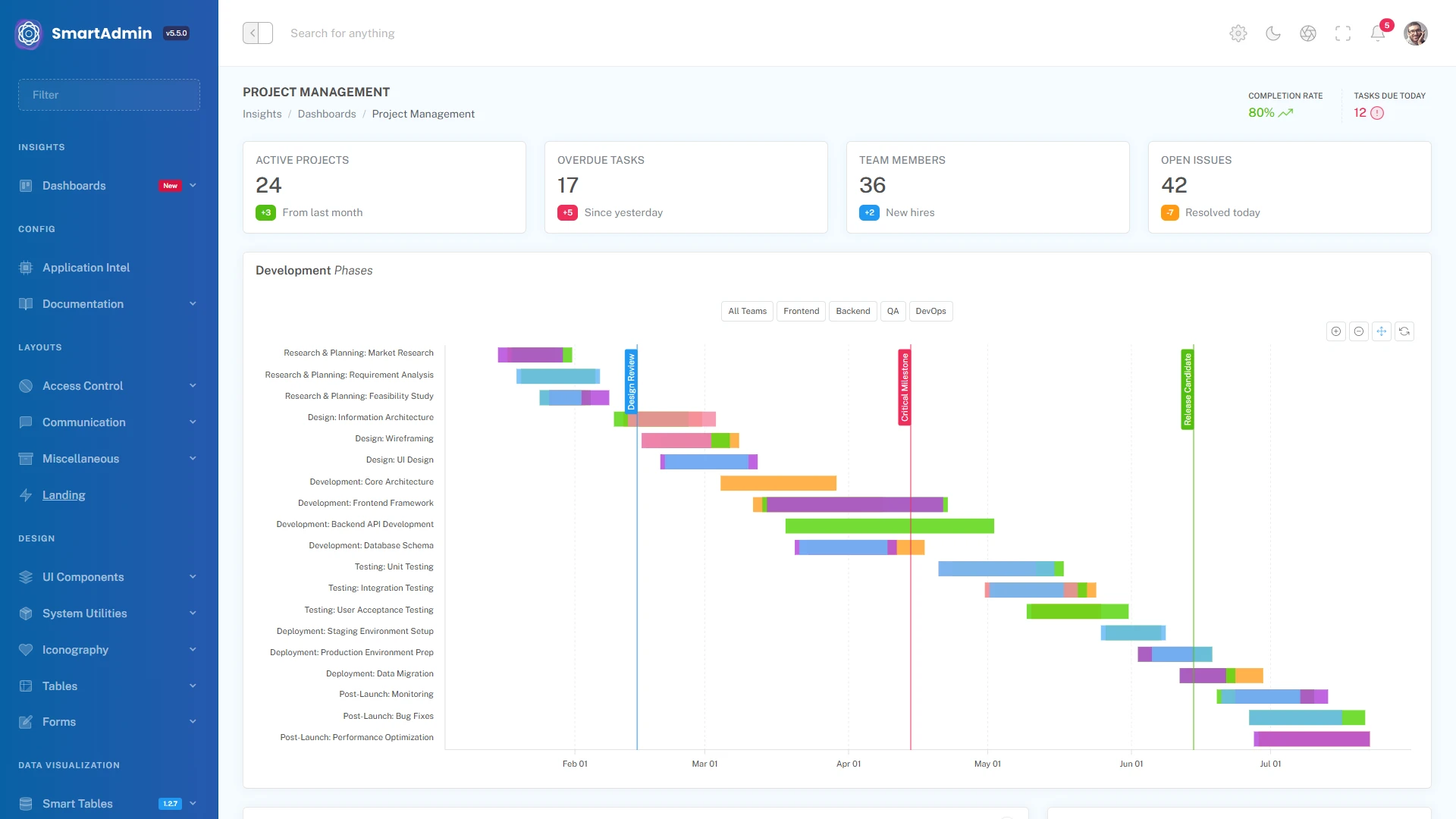Click the Miscellaneous archive icon
The height and width of the screenshot is (819, 1456).
click(x=26, y=459)
